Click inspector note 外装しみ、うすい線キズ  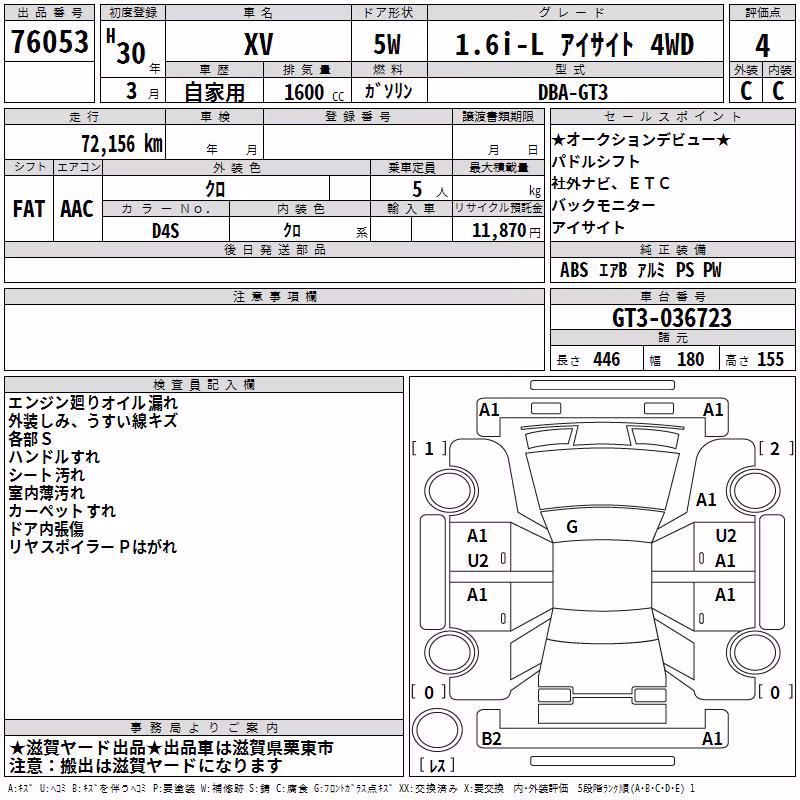tap(93, 420)
